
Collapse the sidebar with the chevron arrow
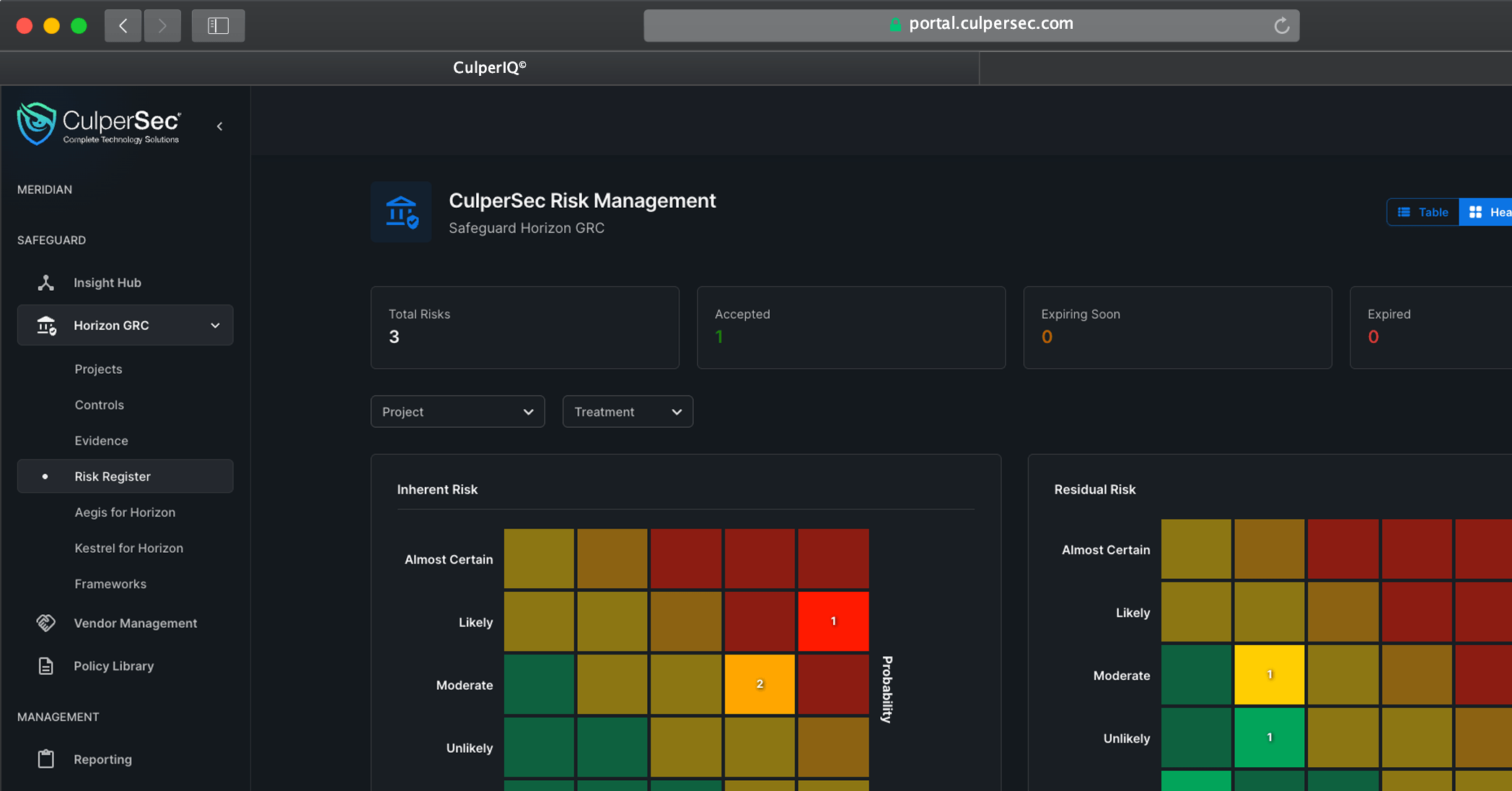coord(220,126)
